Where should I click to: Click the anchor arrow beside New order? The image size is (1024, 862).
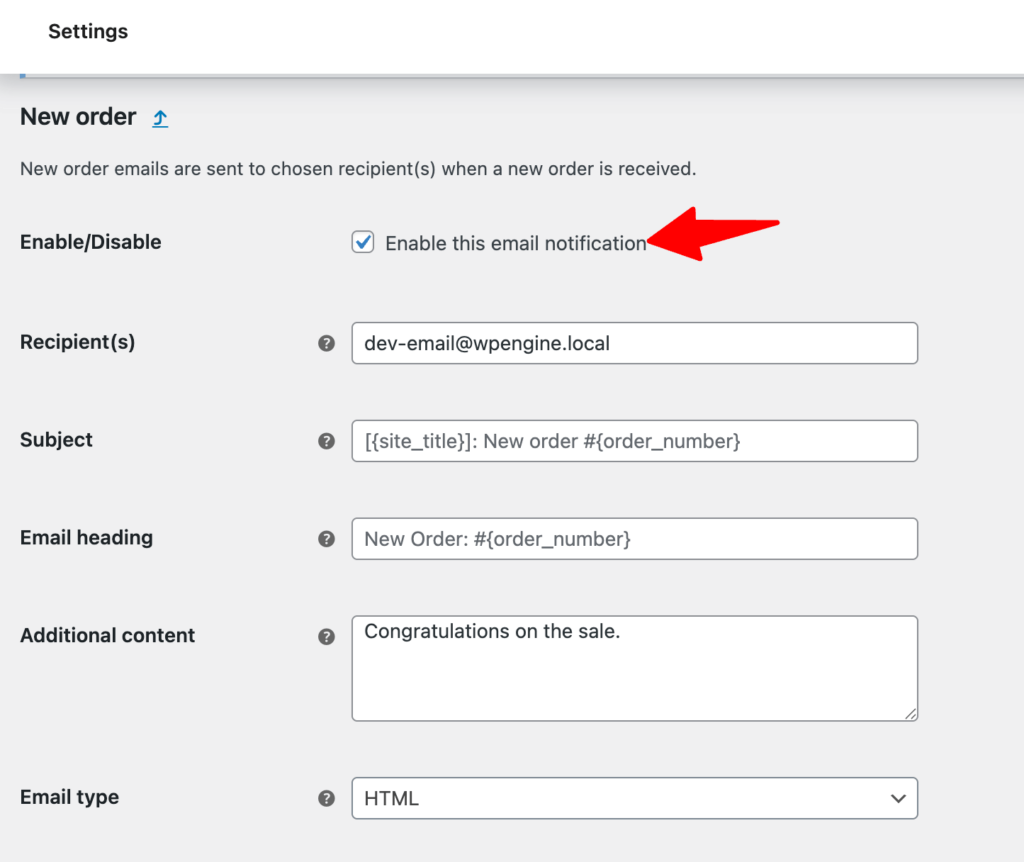160,117
